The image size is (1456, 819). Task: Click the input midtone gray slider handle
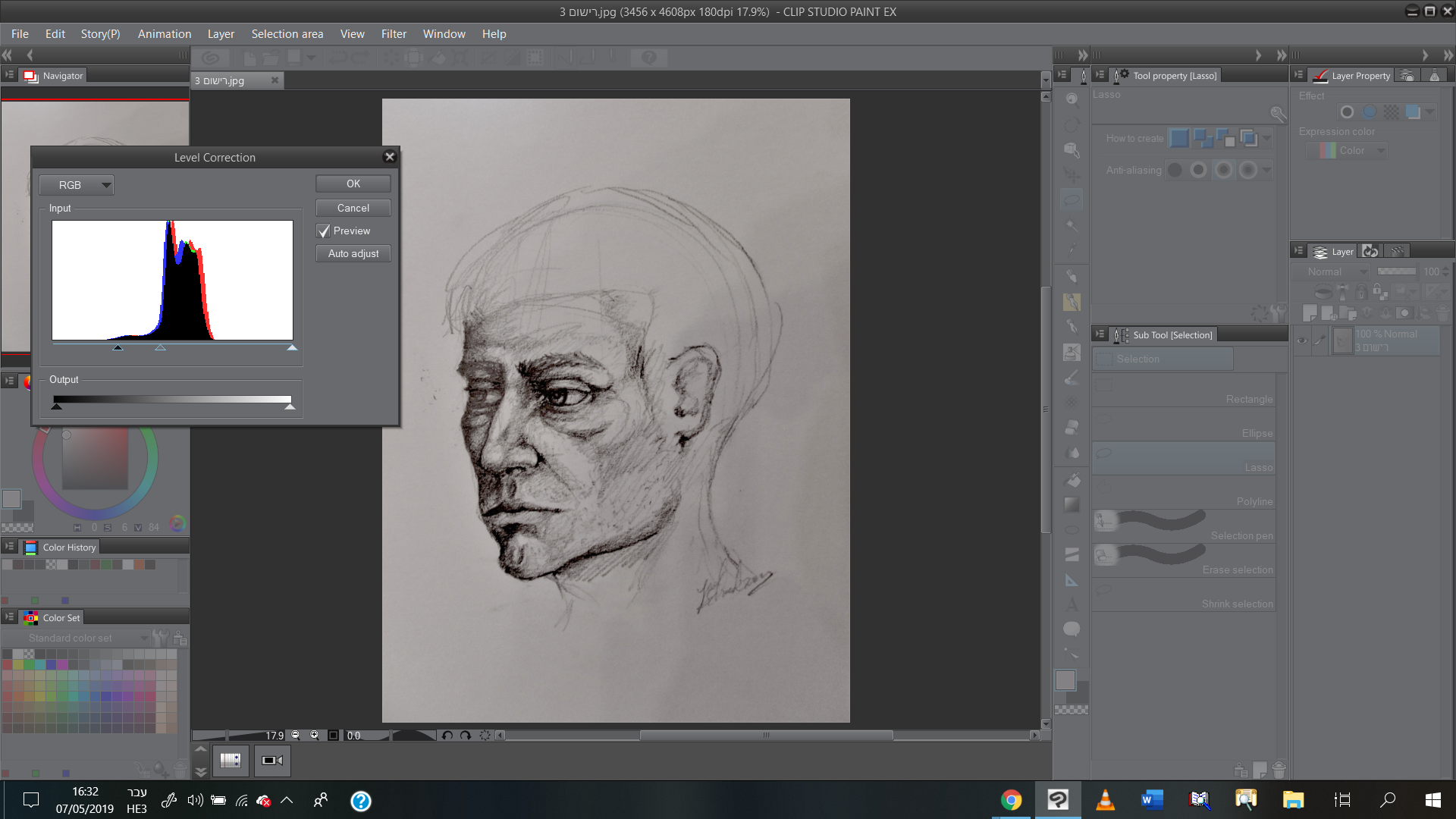pos(160,347)
